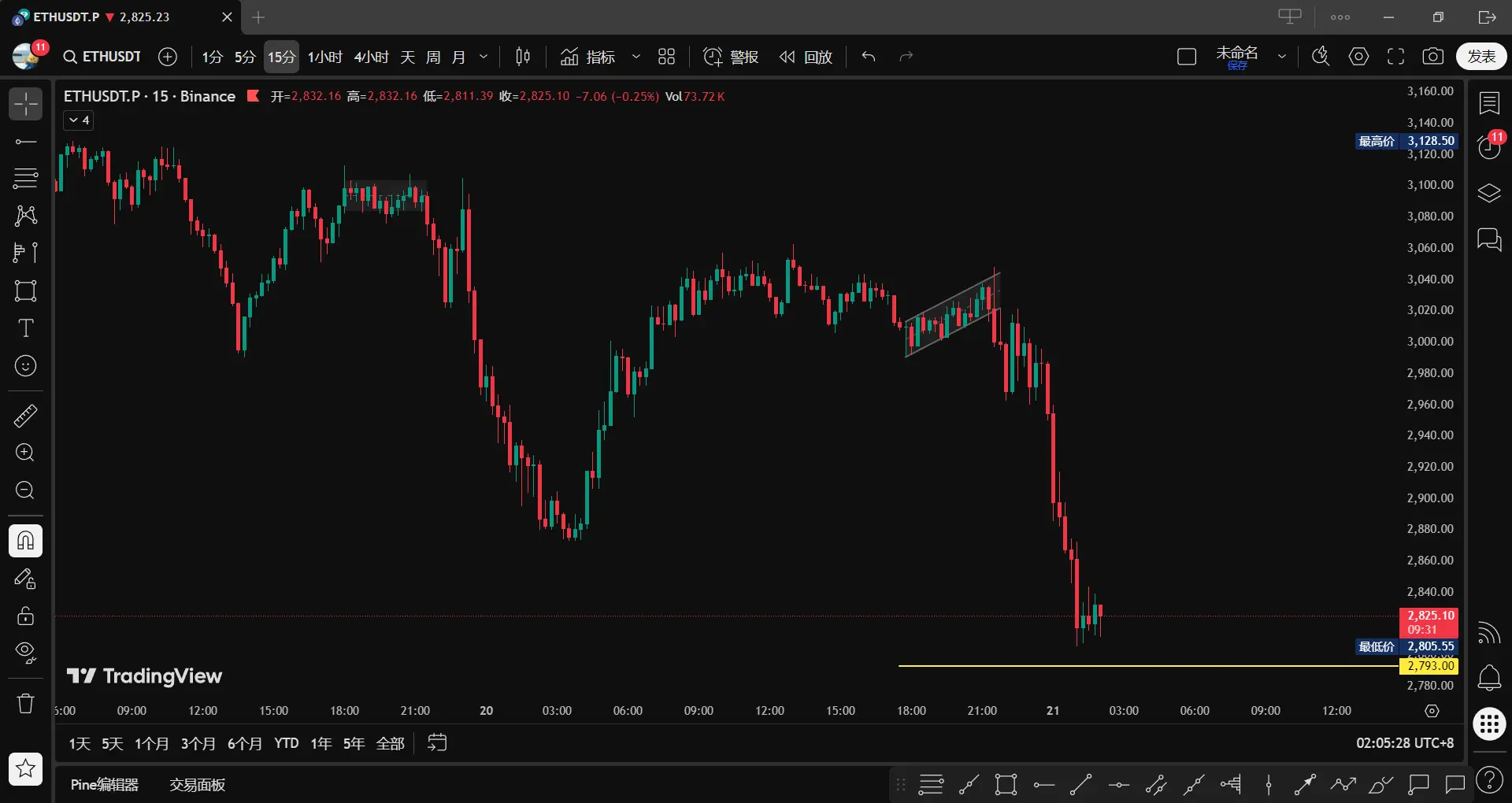Open chart settings hexagon gear icon
This screenshot has width=1512, height=803.
coord(1358,57)
